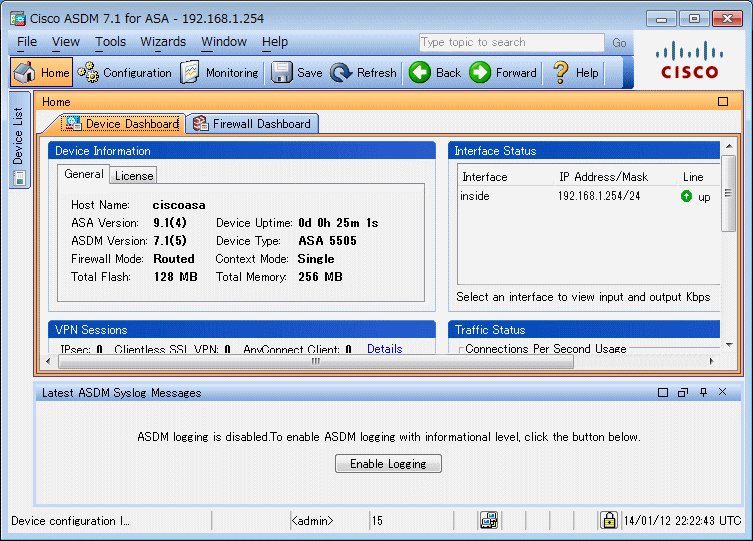The height and width of the screenshot is (541, 753).
Task: Open the Help menu
Action: point(275,42)
